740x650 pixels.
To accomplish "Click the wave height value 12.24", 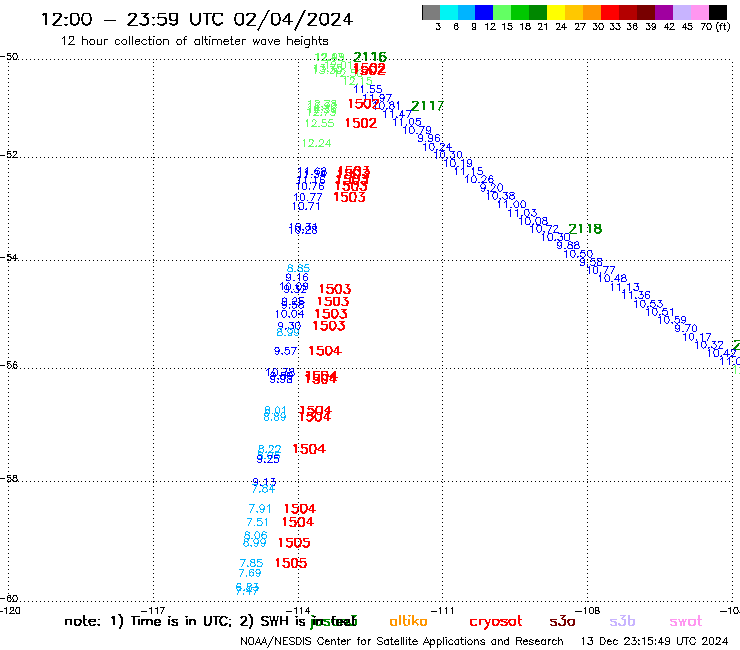I will tap(316, 143).
